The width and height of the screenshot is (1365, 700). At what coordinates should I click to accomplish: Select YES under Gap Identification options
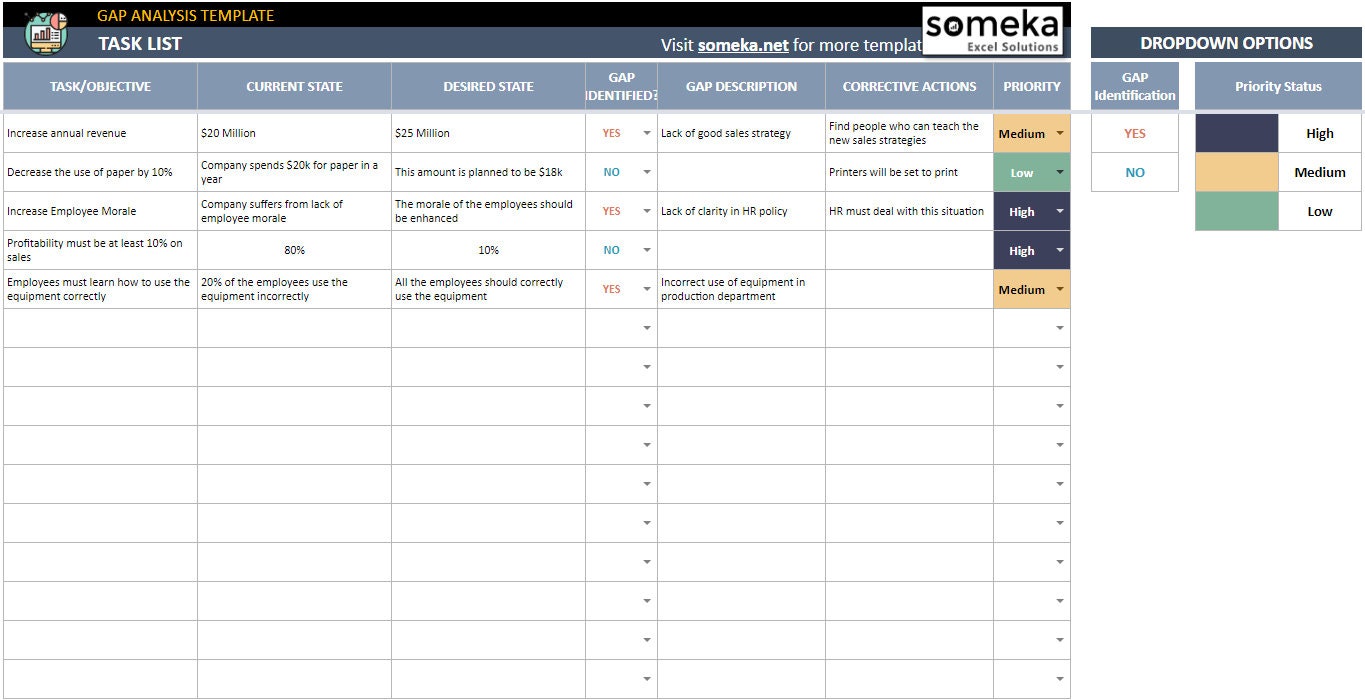click(1134, 133)
